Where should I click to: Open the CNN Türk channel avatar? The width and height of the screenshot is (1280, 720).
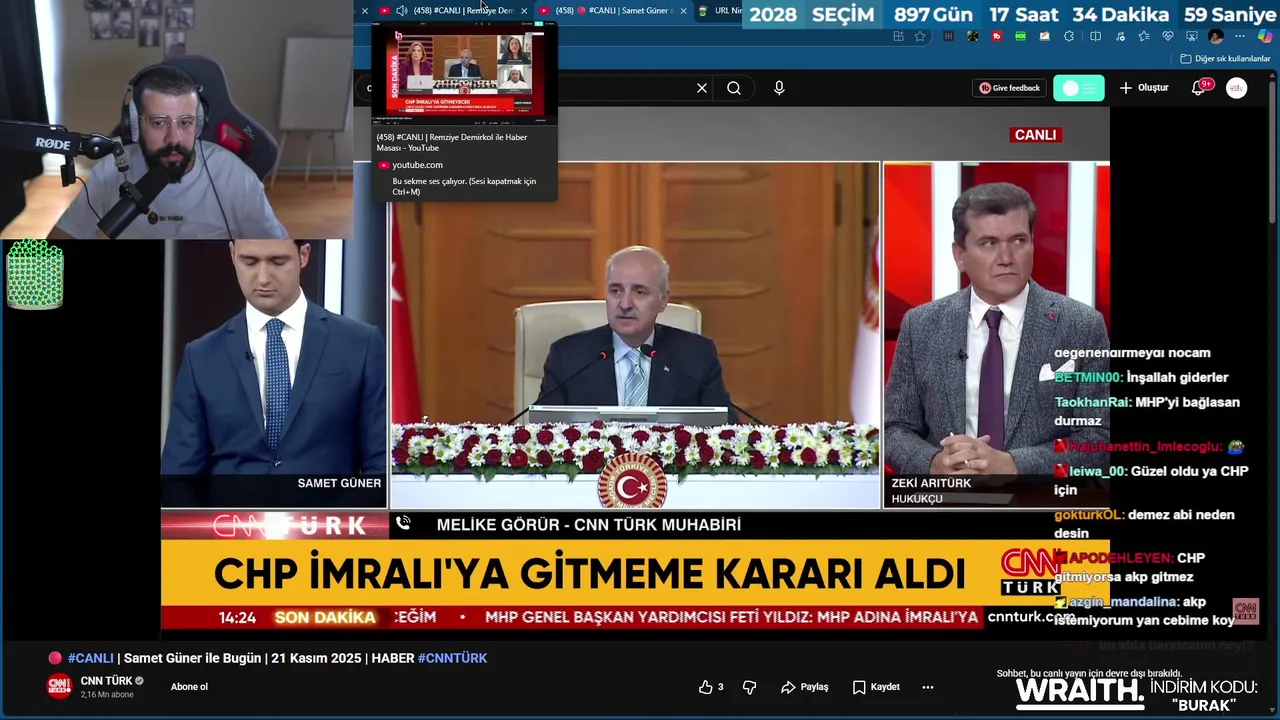[60, 687]
